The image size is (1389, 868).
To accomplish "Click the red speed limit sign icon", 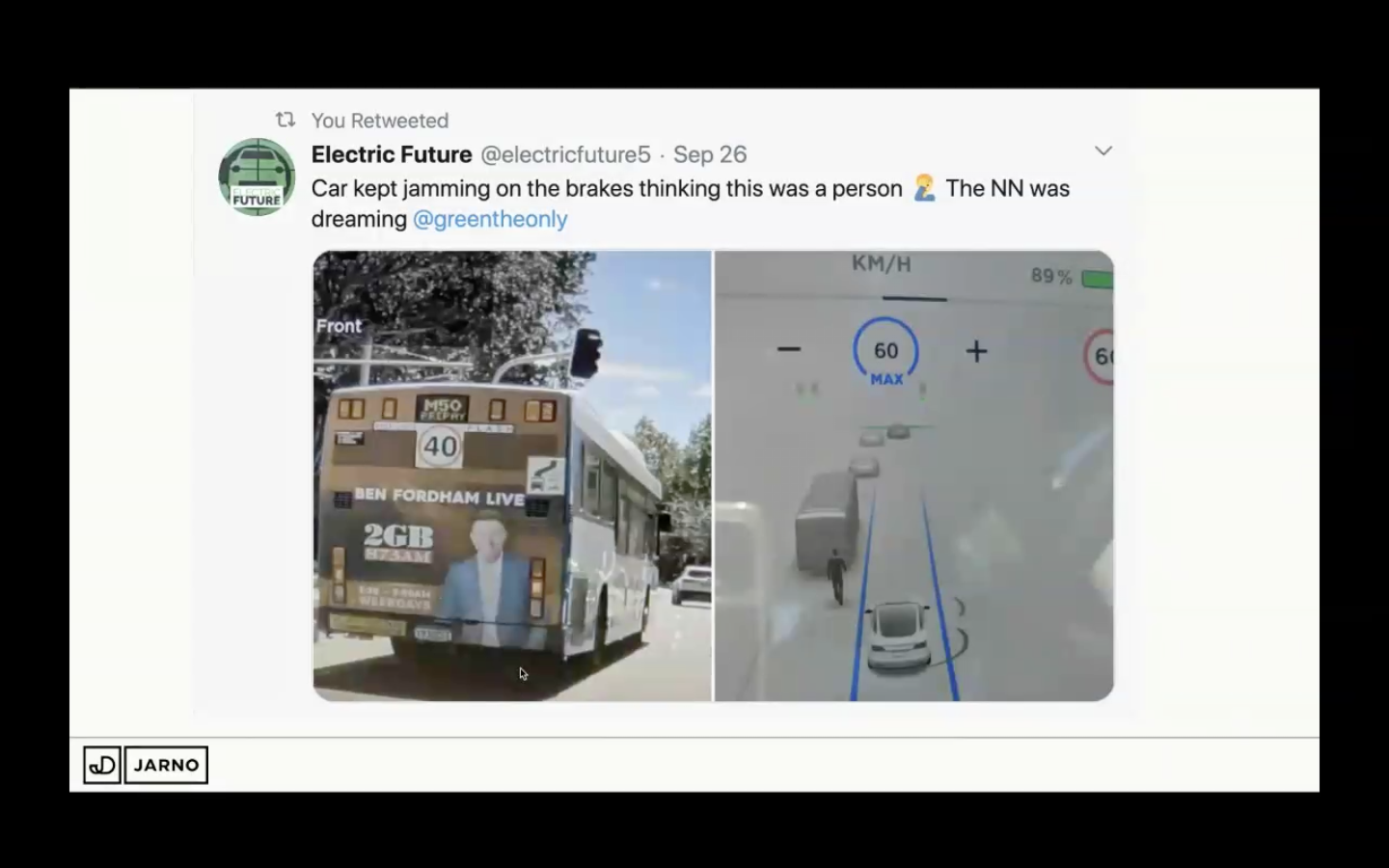I will tap(1099, 357).
